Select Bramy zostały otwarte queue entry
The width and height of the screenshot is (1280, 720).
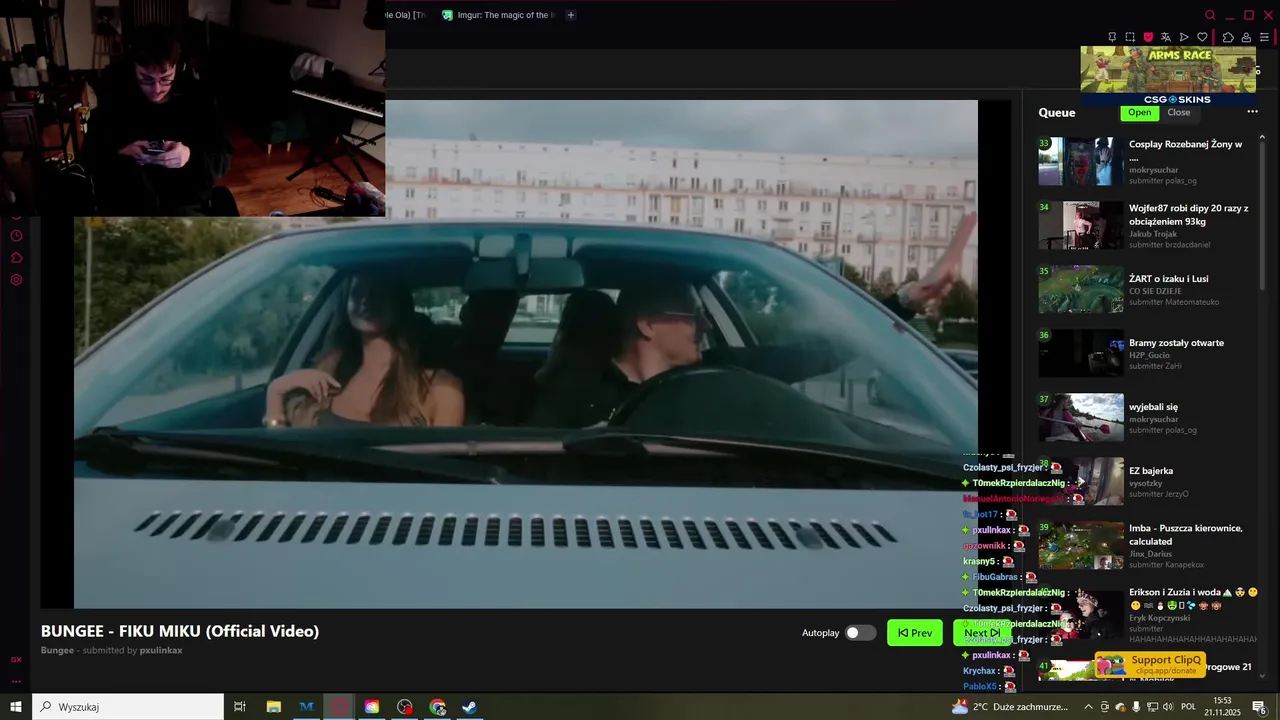(x=1146, y=354)
